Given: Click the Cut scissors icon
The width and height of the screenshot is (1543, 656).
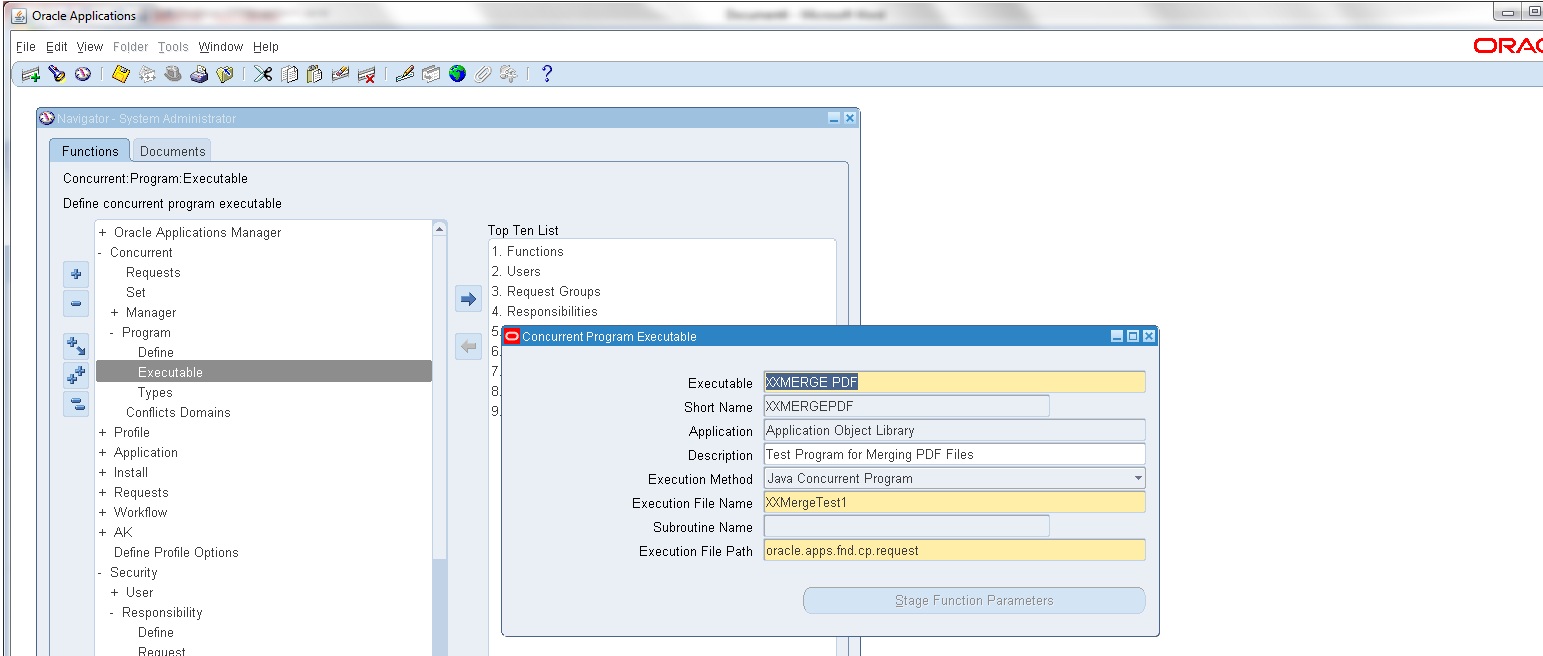Looking at the screenshot, I should click(263, 74).
